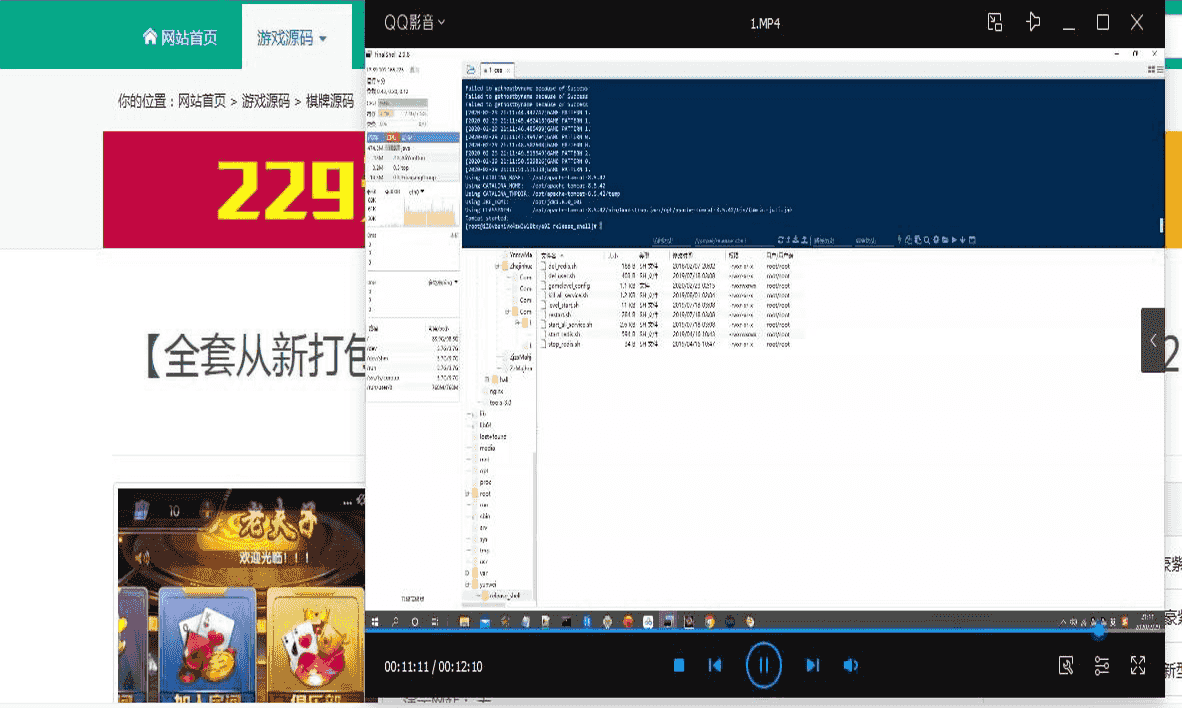The image size is (1182, 708).
Task: Pin the player window on top
Action: tap(1033, 23)
